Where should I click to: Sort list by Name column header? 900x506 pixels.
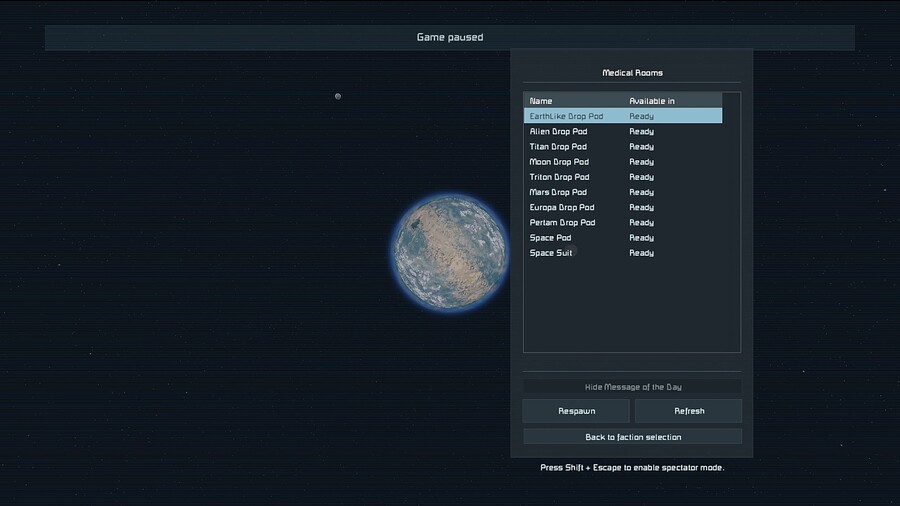point(541,101)
